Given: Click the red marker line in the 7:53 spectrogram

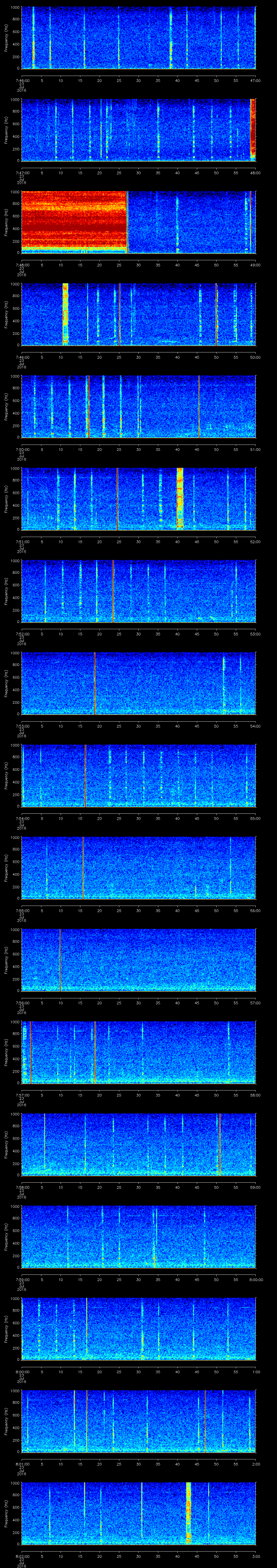Looking at the screenshot, I should coord(95,683).
